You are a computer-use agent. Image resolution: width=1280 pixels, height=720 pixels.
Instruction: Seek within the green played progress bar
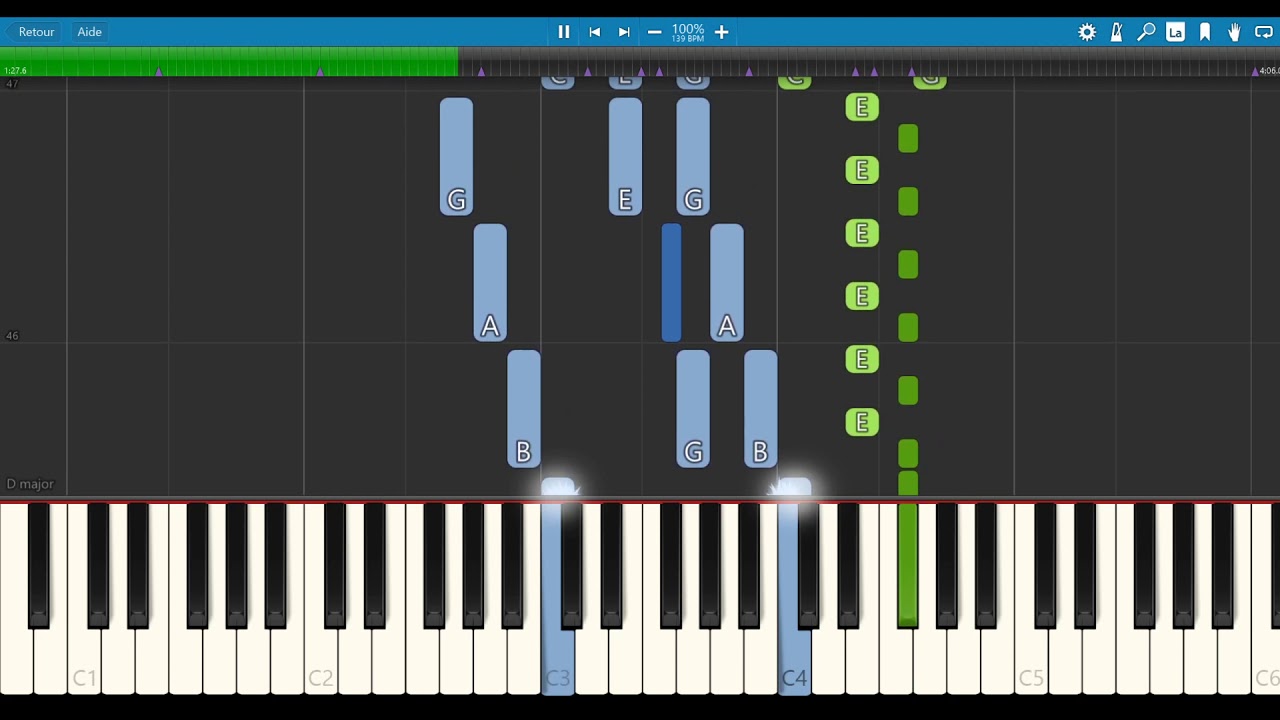pos(229,61)
